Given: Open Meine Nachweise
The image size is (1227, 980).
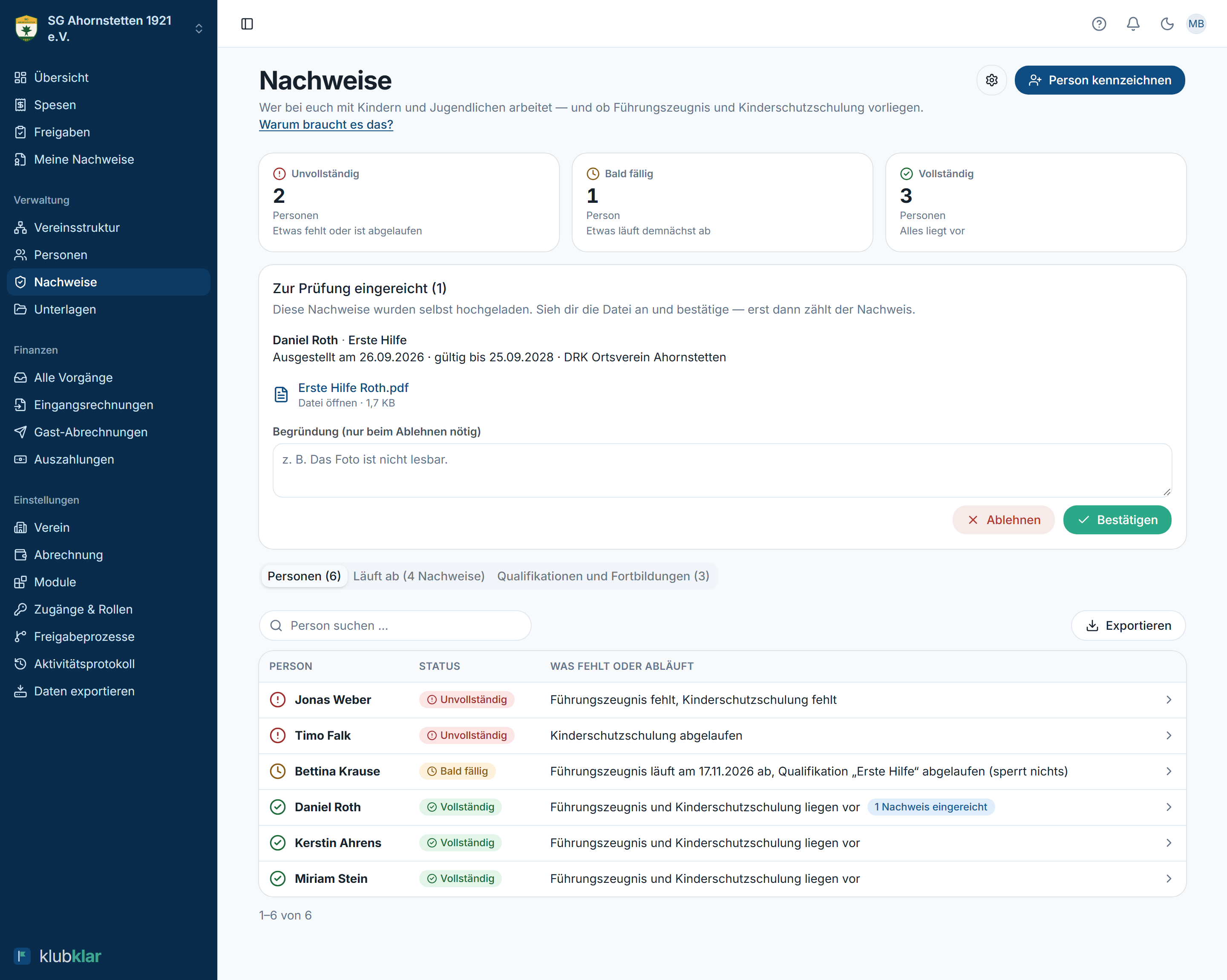Looking at the screenshot, I should coord(109,159).
